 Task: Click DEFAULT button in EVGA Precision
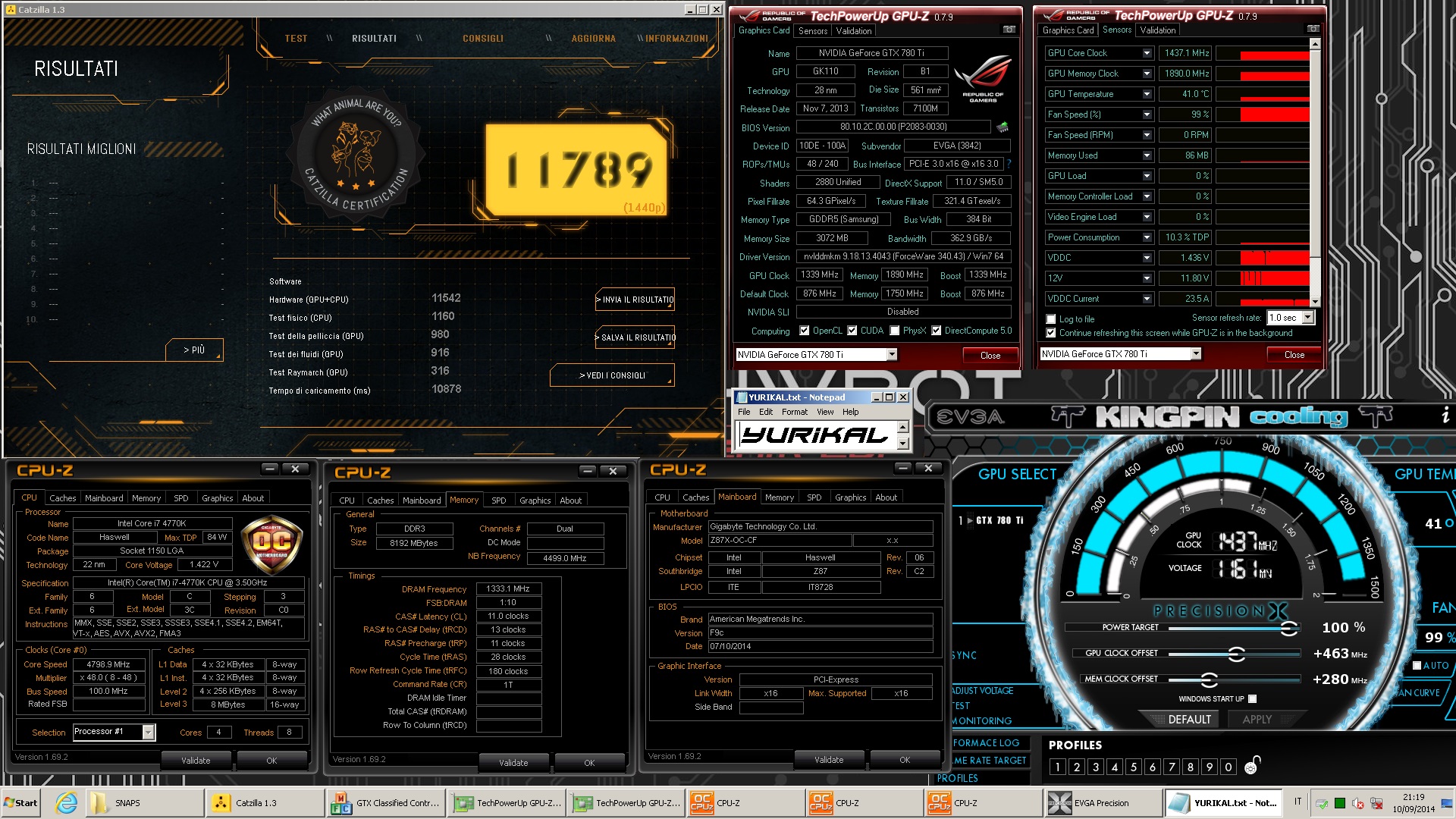tap(1189, 720)
